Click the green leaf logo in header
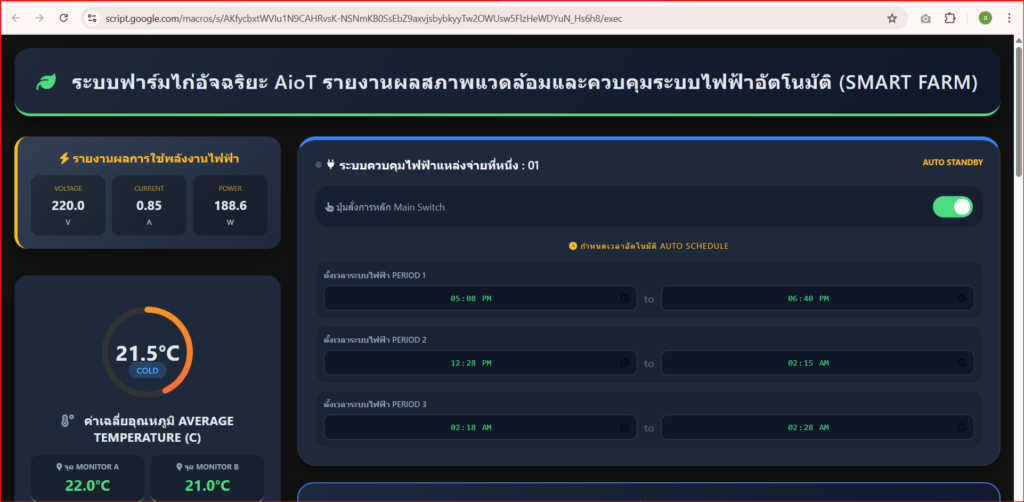Image resolution: width=1024 pixels, height=502 pixels. pyautogui.click(x=46, y=82)
